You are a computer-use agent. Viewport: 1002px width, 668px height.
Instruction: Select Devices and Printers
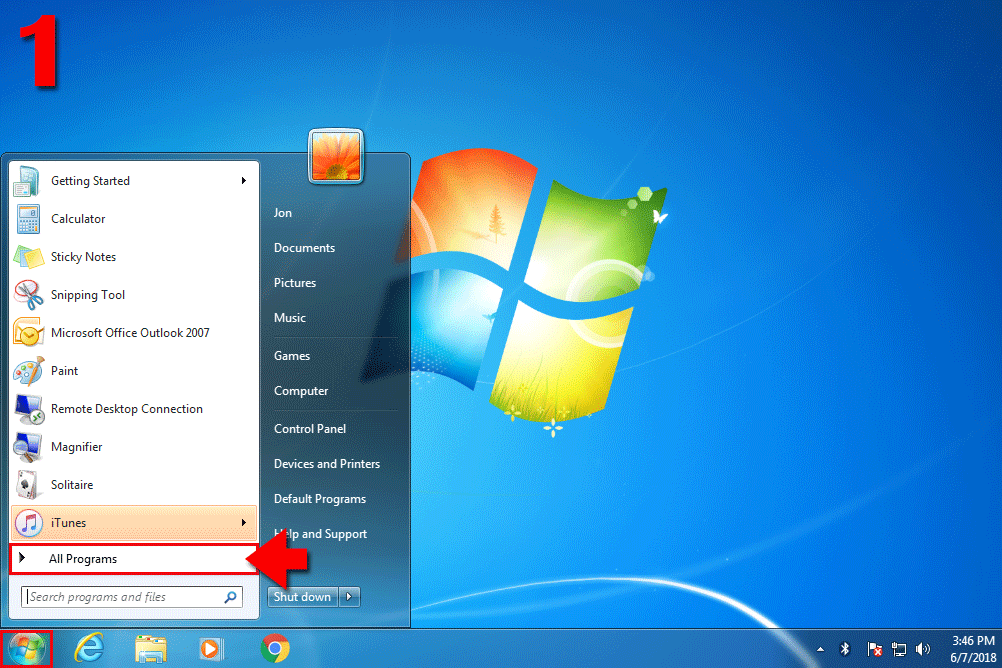click(x=327, y=464)
